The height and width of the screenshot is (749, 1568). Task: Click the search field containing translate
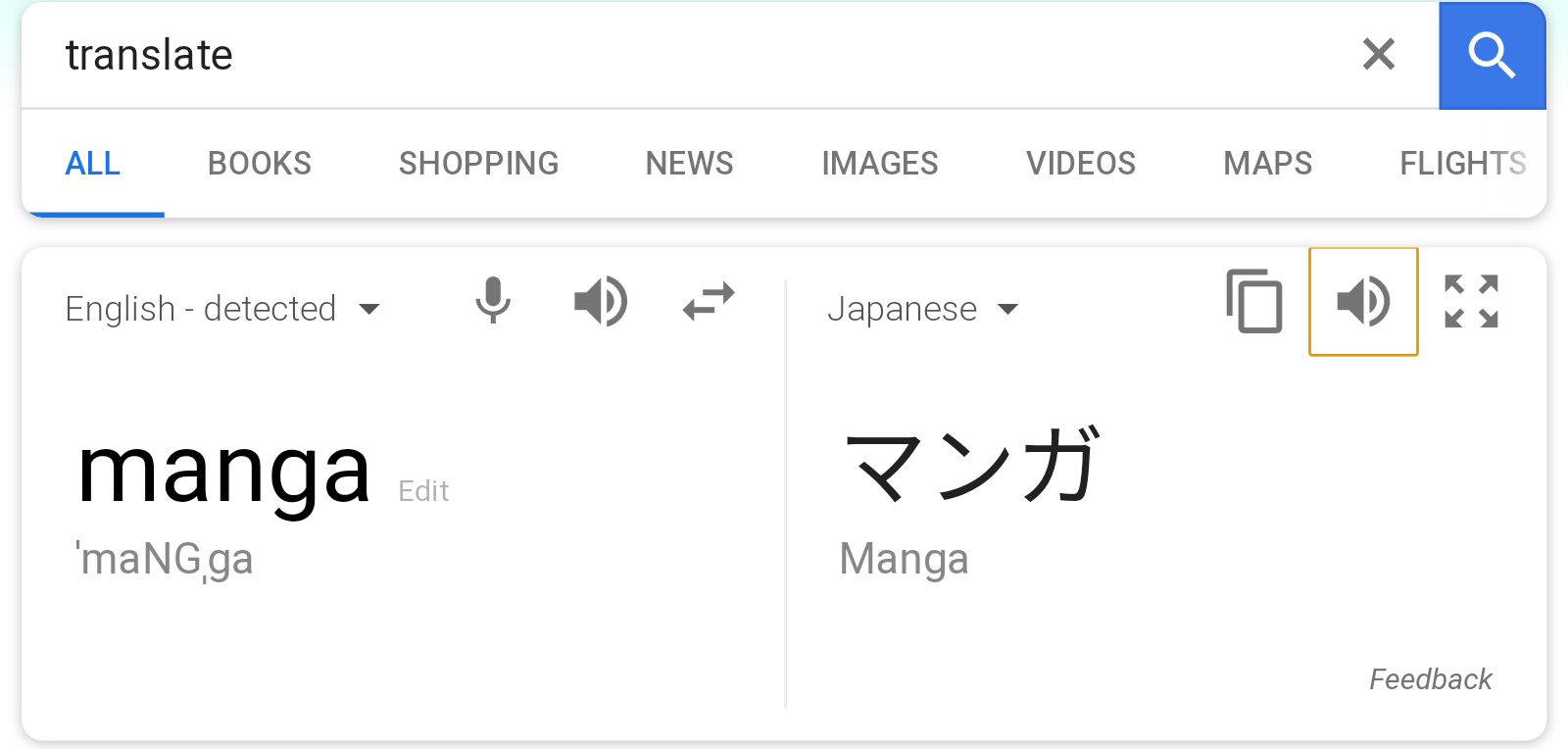(686, 55)
